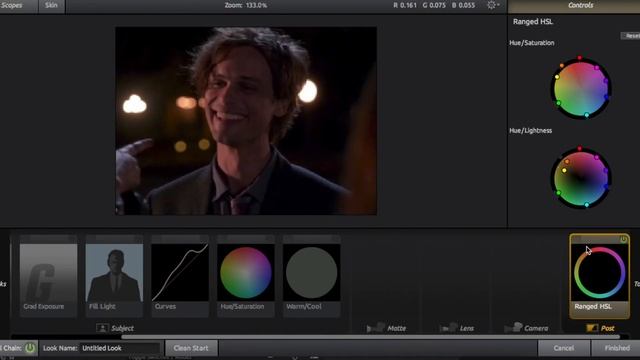
Task: Open the Grad Exposure tool card
Action: point(48,276)
